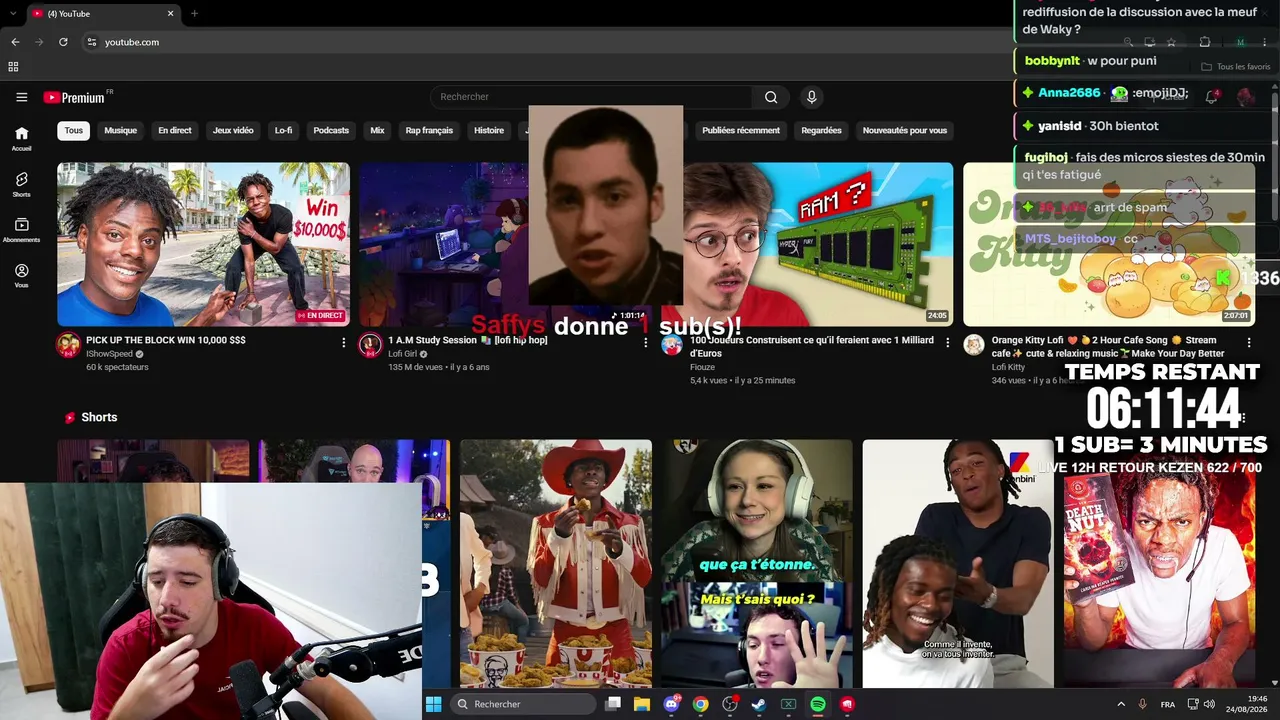Reload the YouTube page
Screen dimensions: 1280x720
click(63, 42)
